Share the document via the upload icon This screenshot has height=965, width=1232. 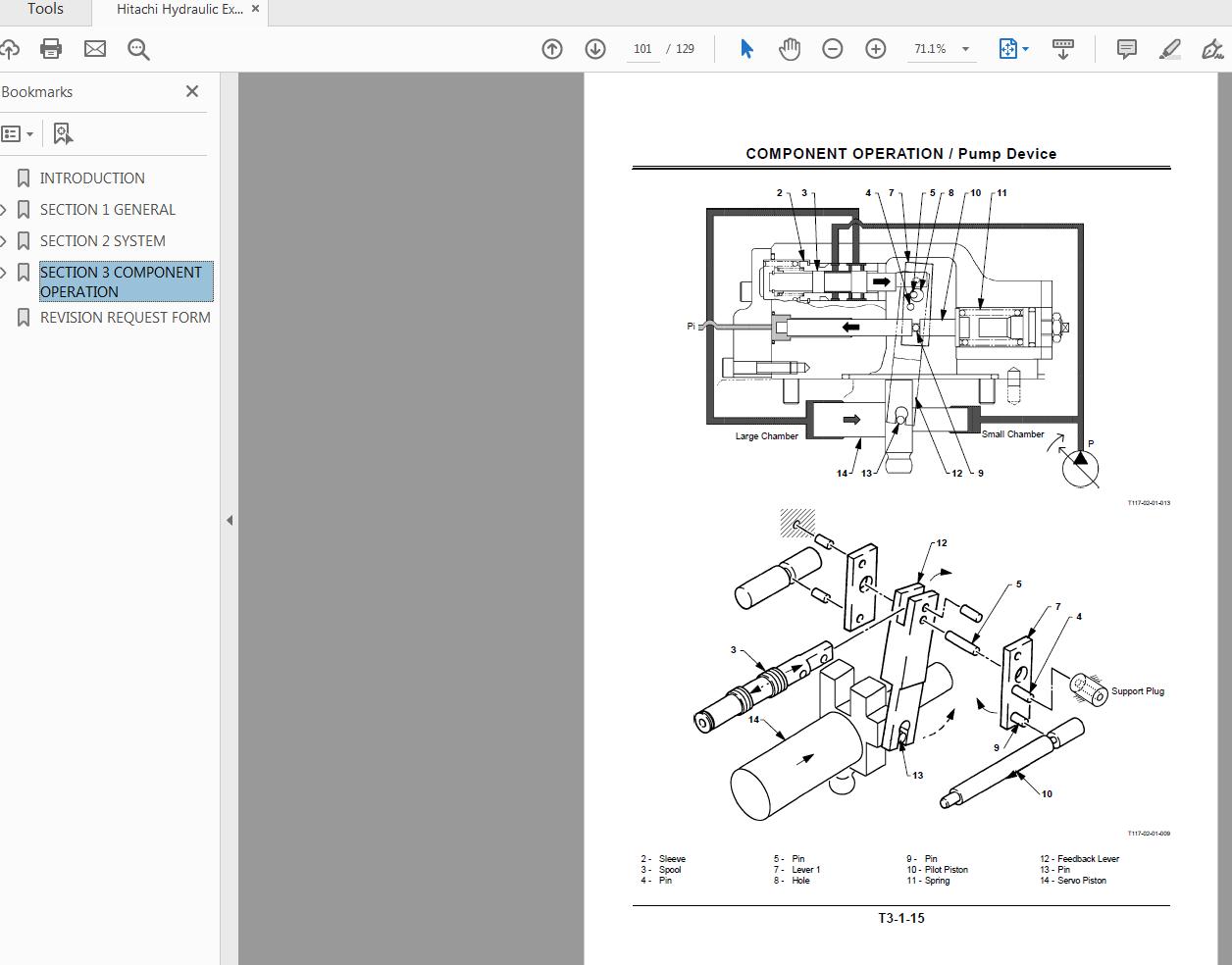[x=12, y=48]
